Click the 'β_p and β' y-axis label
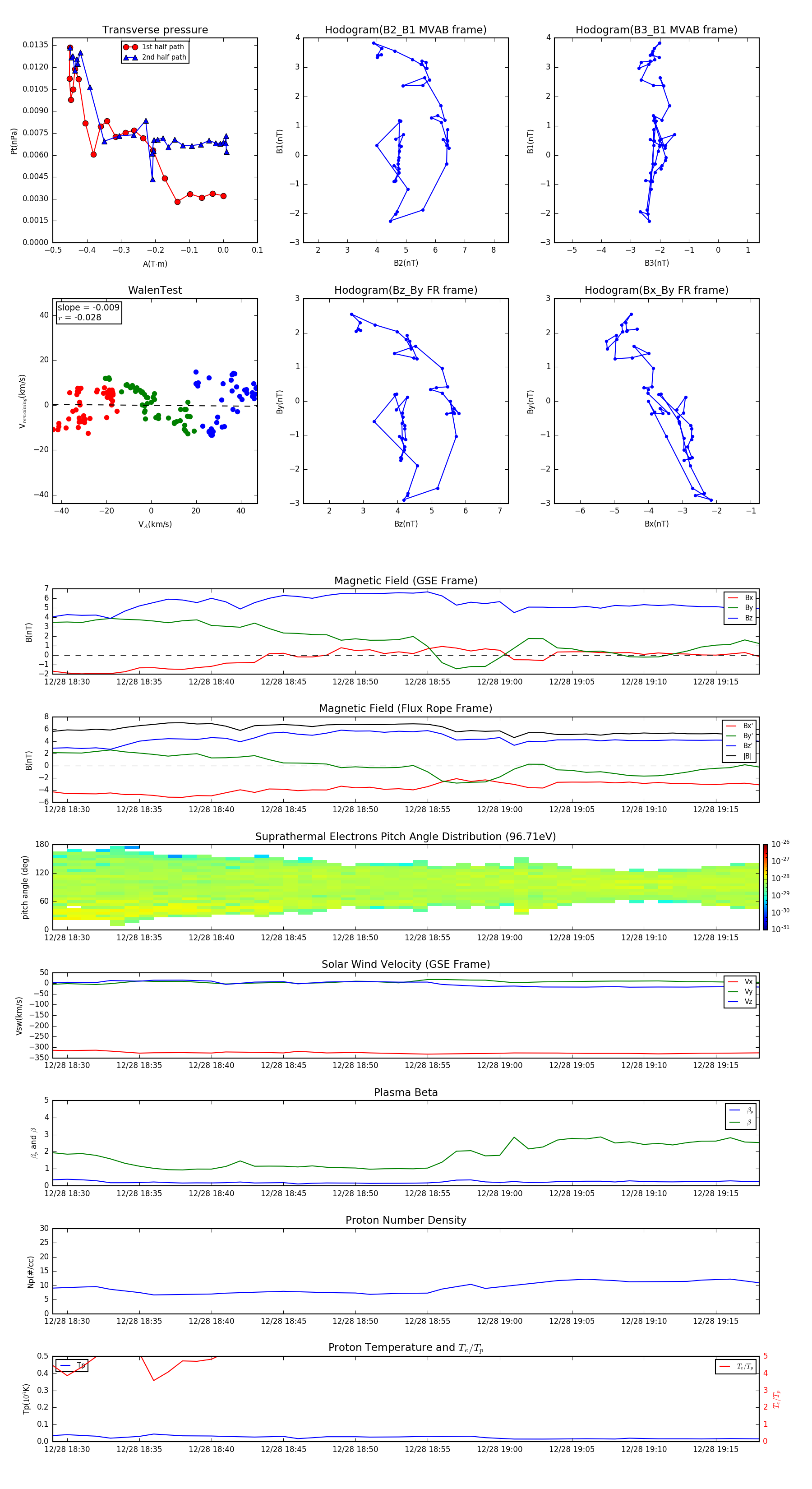The image size is (812, 1489). pyautogui.click(x=33, y=1143)
